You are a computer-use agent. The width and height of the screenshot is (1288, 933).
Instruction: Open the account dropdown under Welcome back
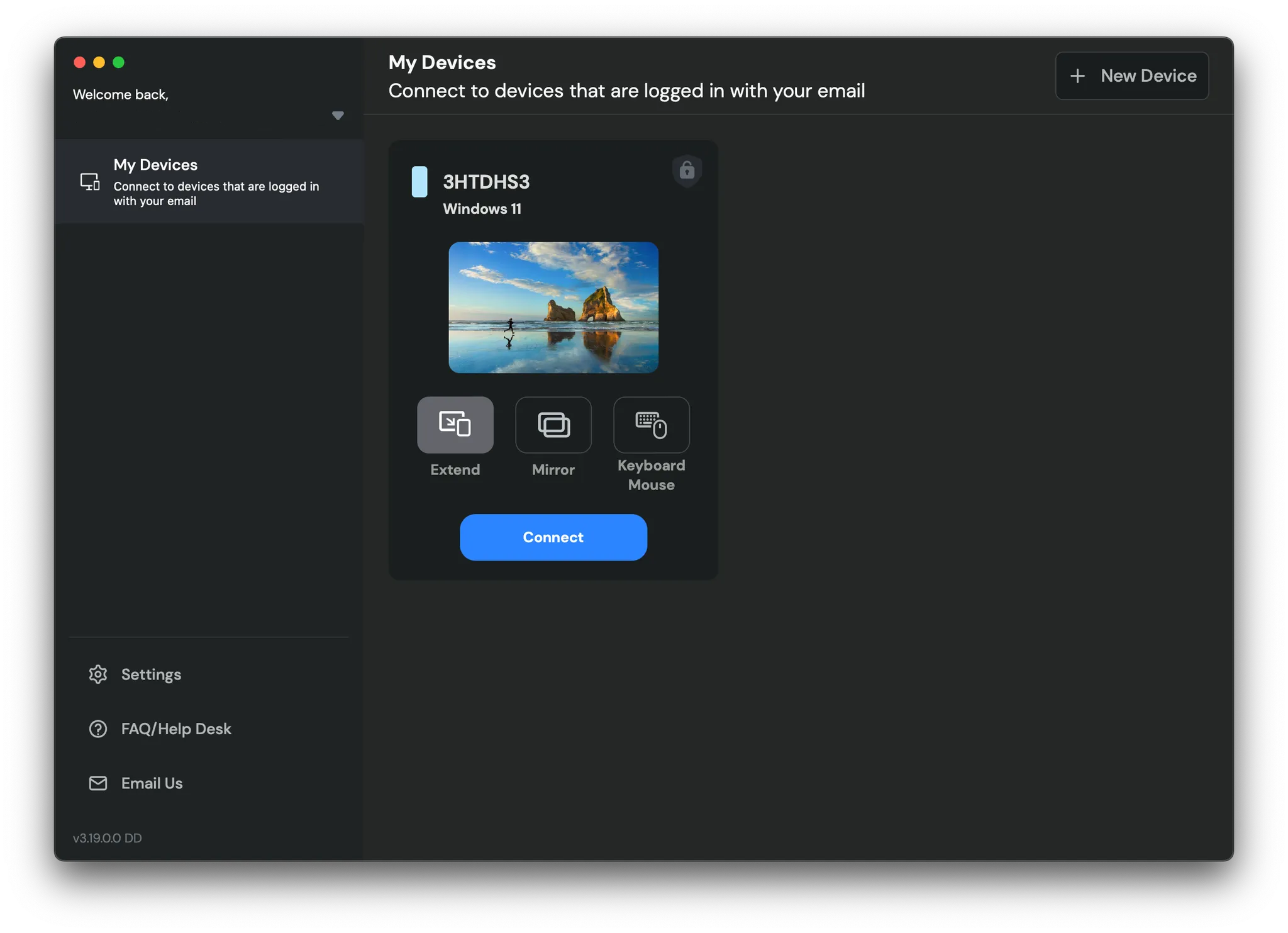click(x=338, y=115)
